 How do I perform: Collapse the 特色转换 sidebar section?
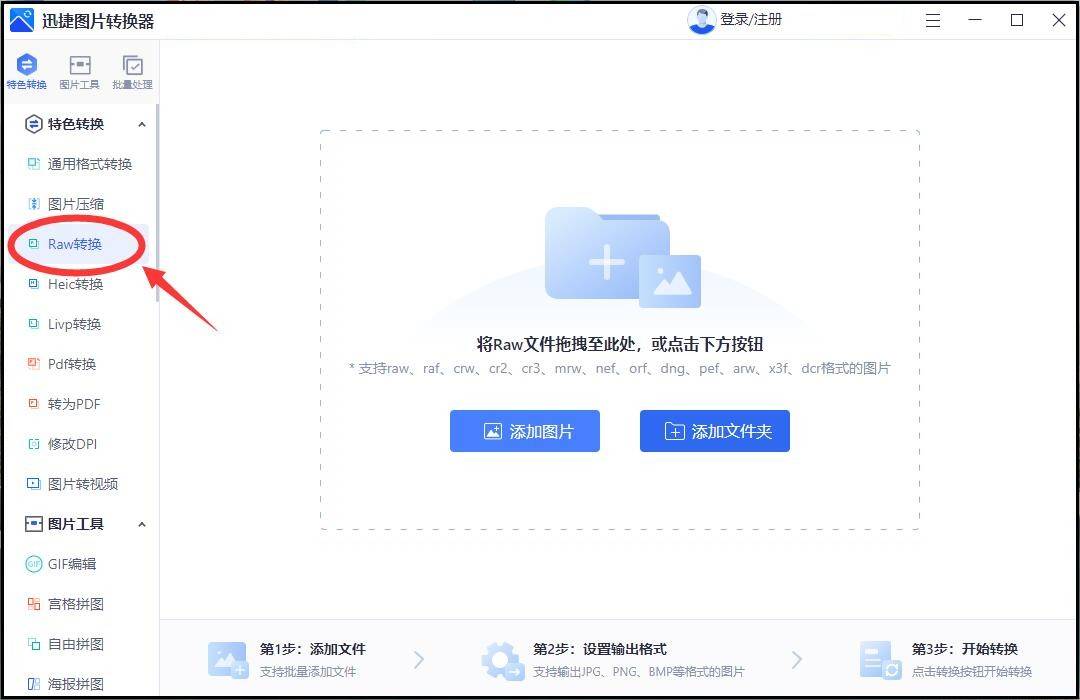[143, 124]
